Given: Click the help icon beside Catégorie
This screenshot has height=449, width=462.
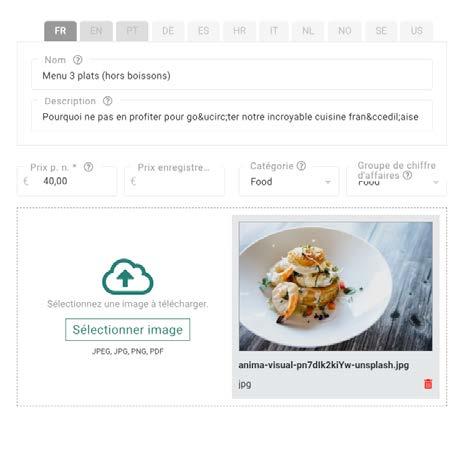Looking at the screenshot, I should (301, 166).
